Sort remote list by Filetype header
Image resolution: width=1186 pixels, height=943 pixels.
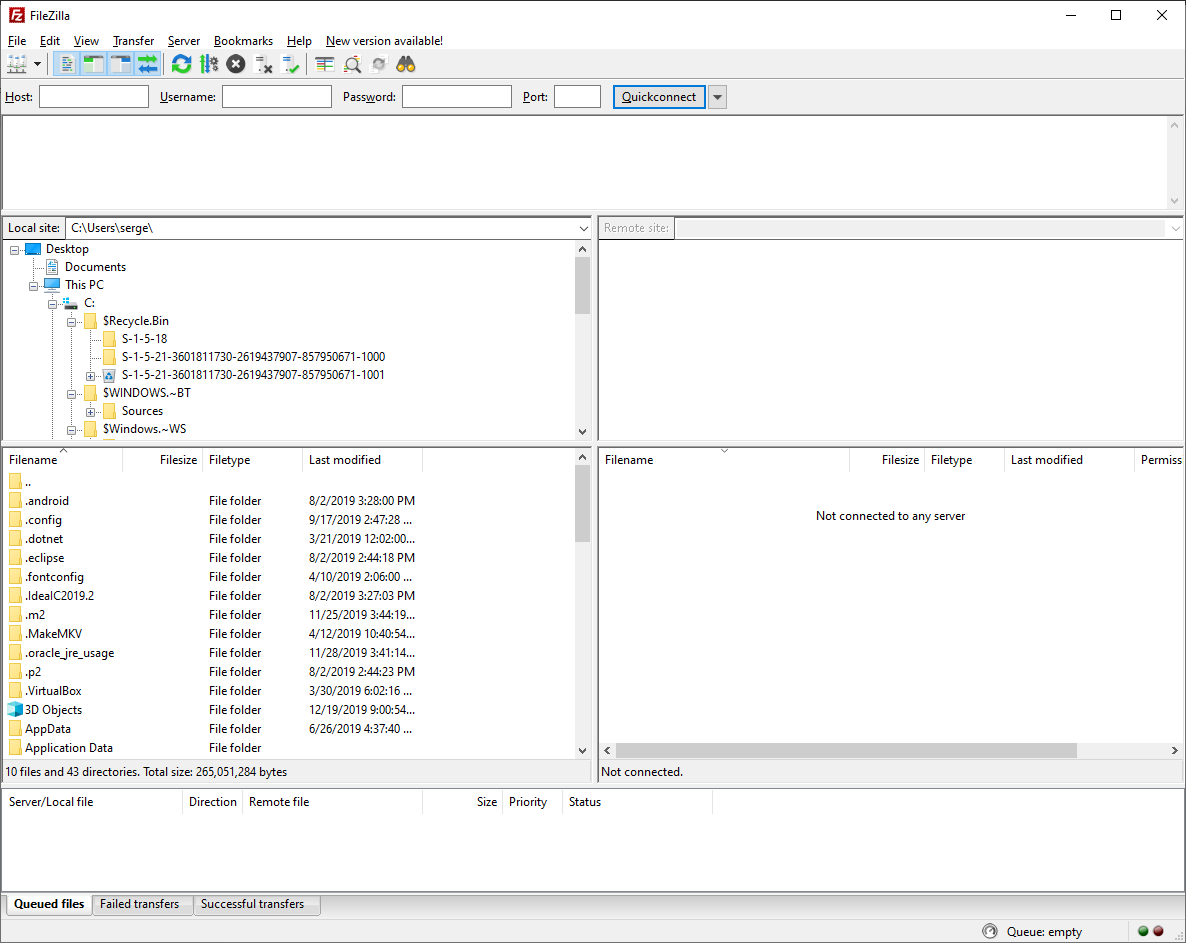(x=964, y=460)
